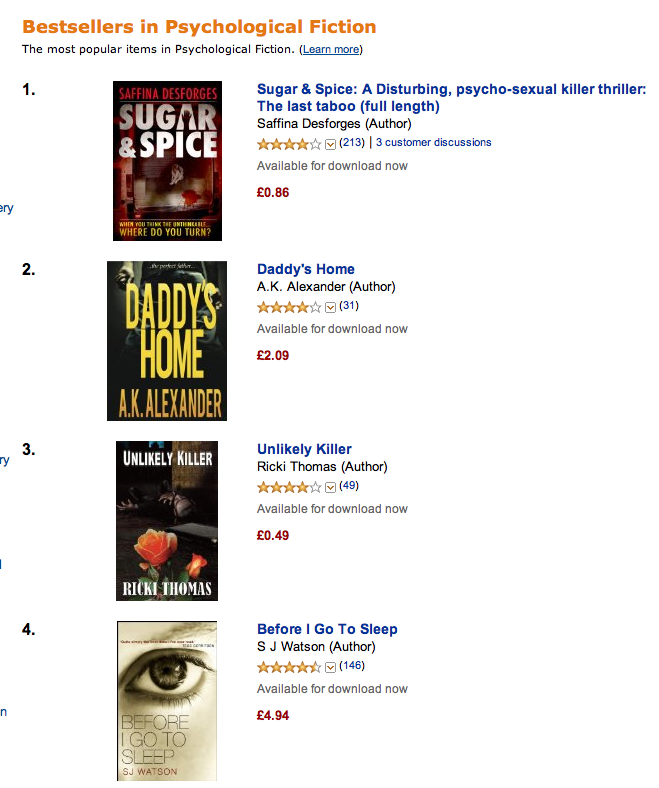Expand rating dropdown for Daddy's Home
The width and height of the screenshot is (659, 788).
[x=331, y=307]
